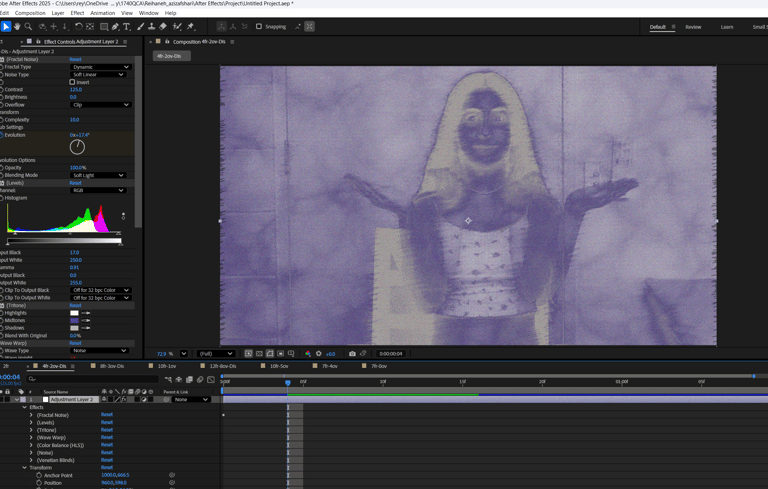This screenshot has height=489, width=768.
Task: Click Reset for (Wave Warp) in timeline
Action: click(107, 438)
